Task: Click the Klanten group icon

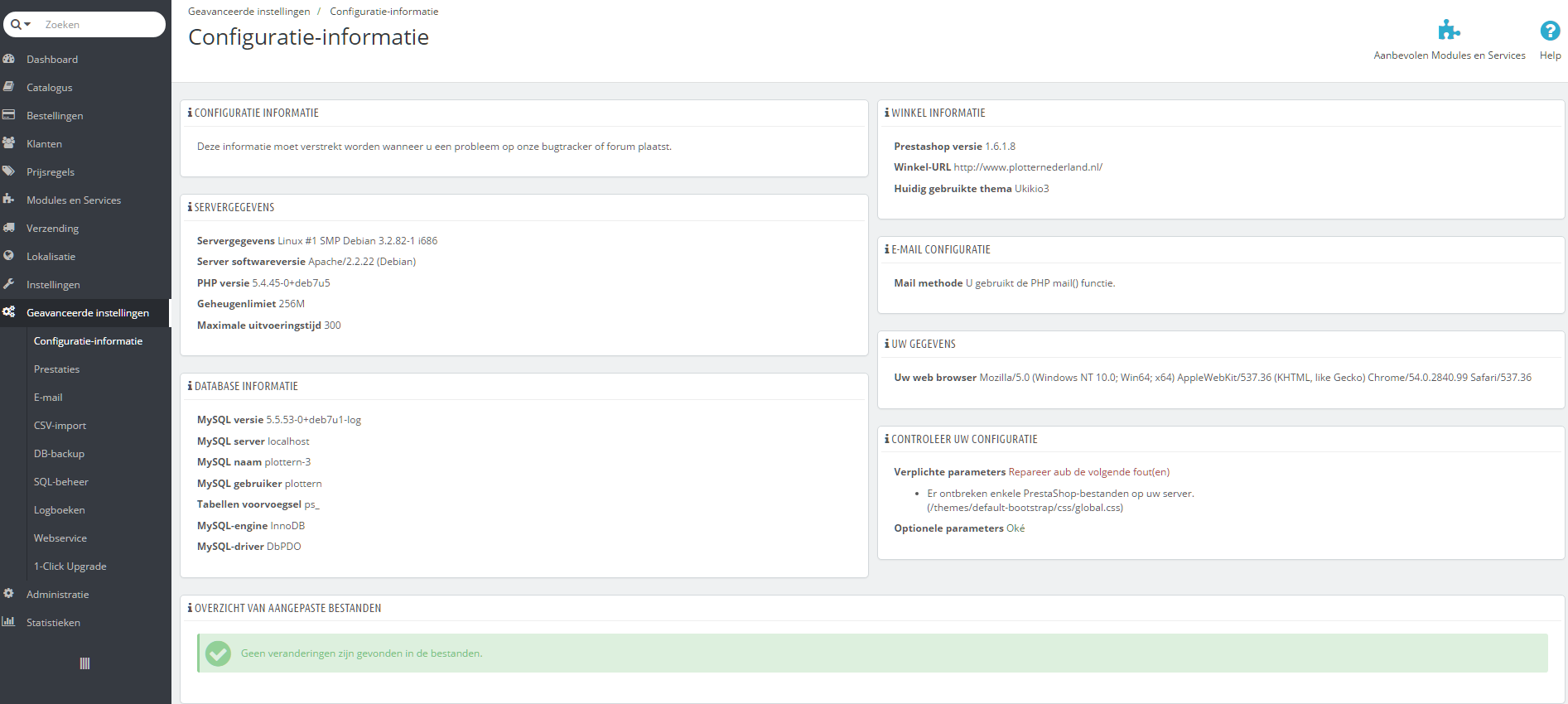Action: (x=8, y=143)
